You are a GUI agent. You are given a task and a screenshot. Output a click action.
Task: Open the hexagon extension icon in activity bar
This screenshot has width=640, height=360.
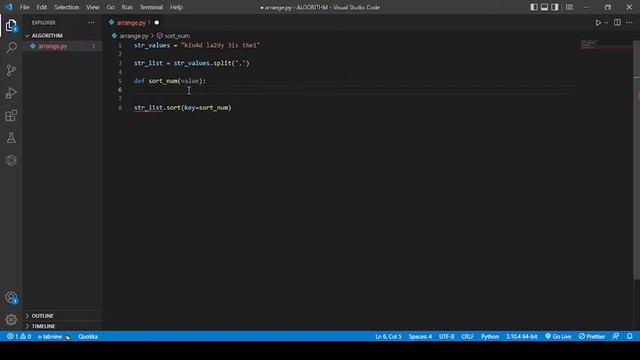tap(11, 160)
